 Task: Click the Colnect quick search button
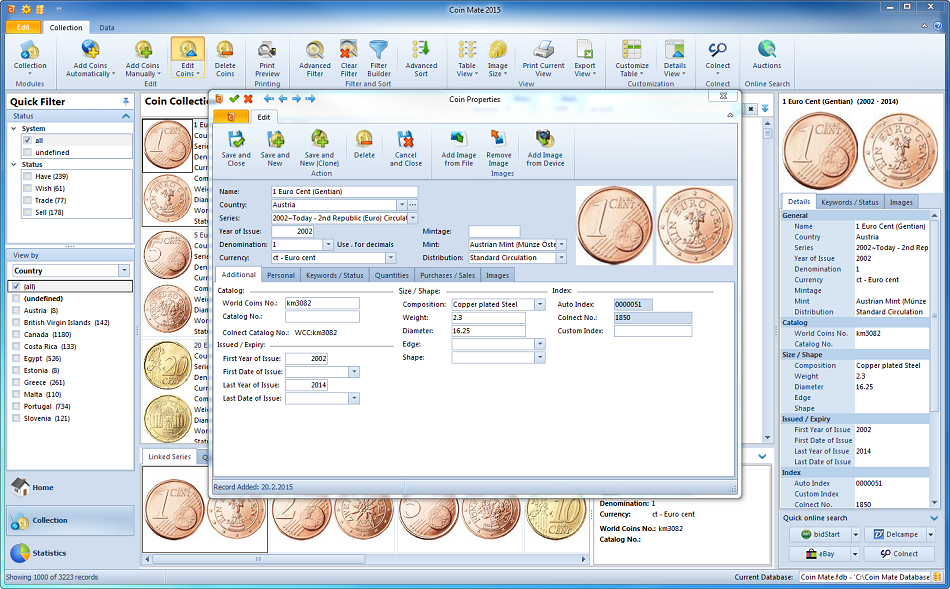tap(899, 554)
